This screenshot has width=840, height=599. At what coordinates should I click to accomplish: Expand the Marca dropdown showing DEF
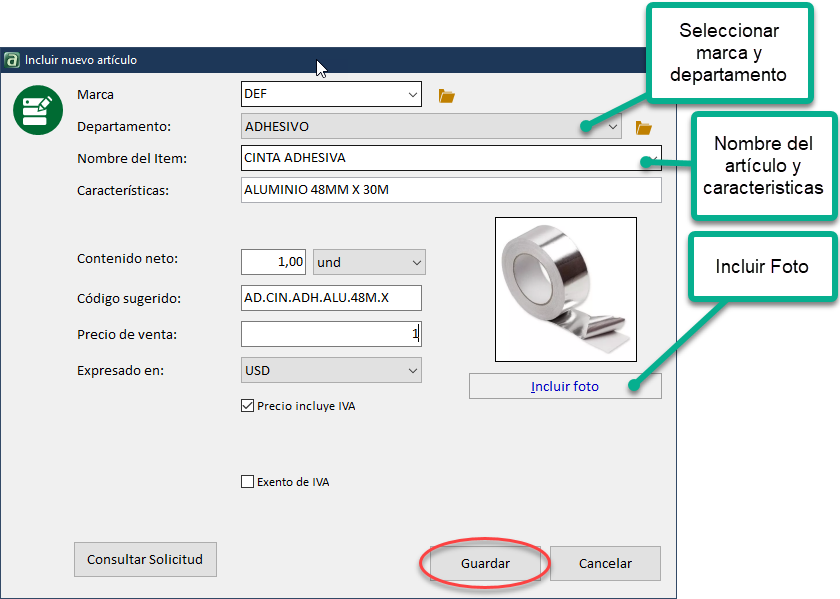pyautogui.click(x=412, y=95)
